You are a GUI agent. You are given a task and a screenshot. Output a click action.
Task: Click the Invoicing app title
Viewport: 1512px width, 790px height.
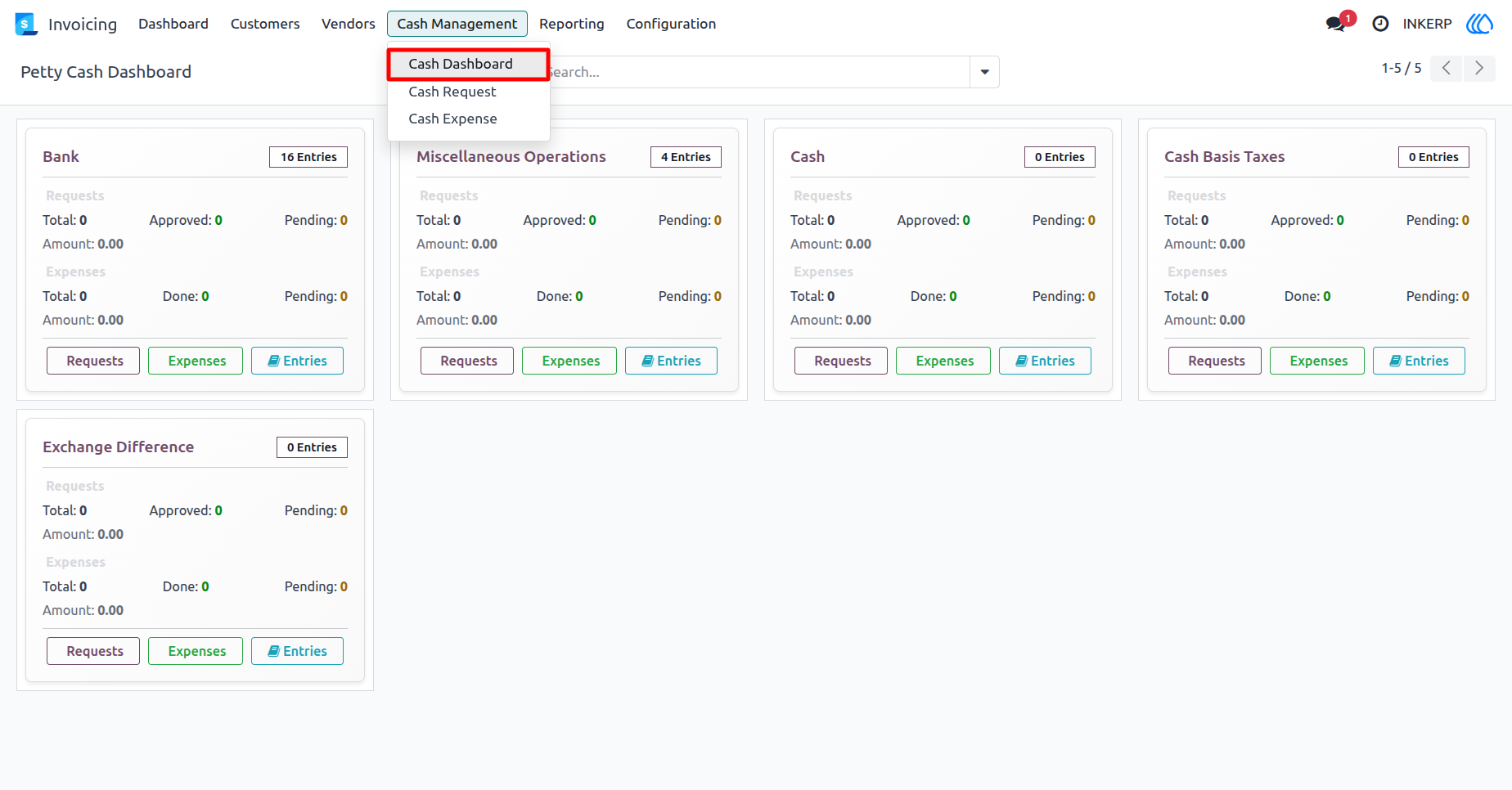click(83, 25)
